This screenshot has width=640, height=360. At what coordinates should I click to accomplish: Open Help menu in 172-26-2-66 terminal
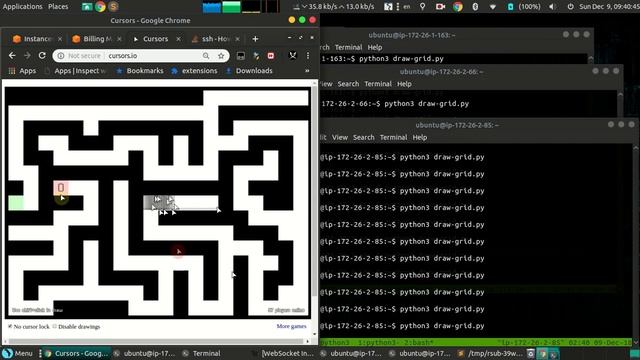(x=404, y=84)
